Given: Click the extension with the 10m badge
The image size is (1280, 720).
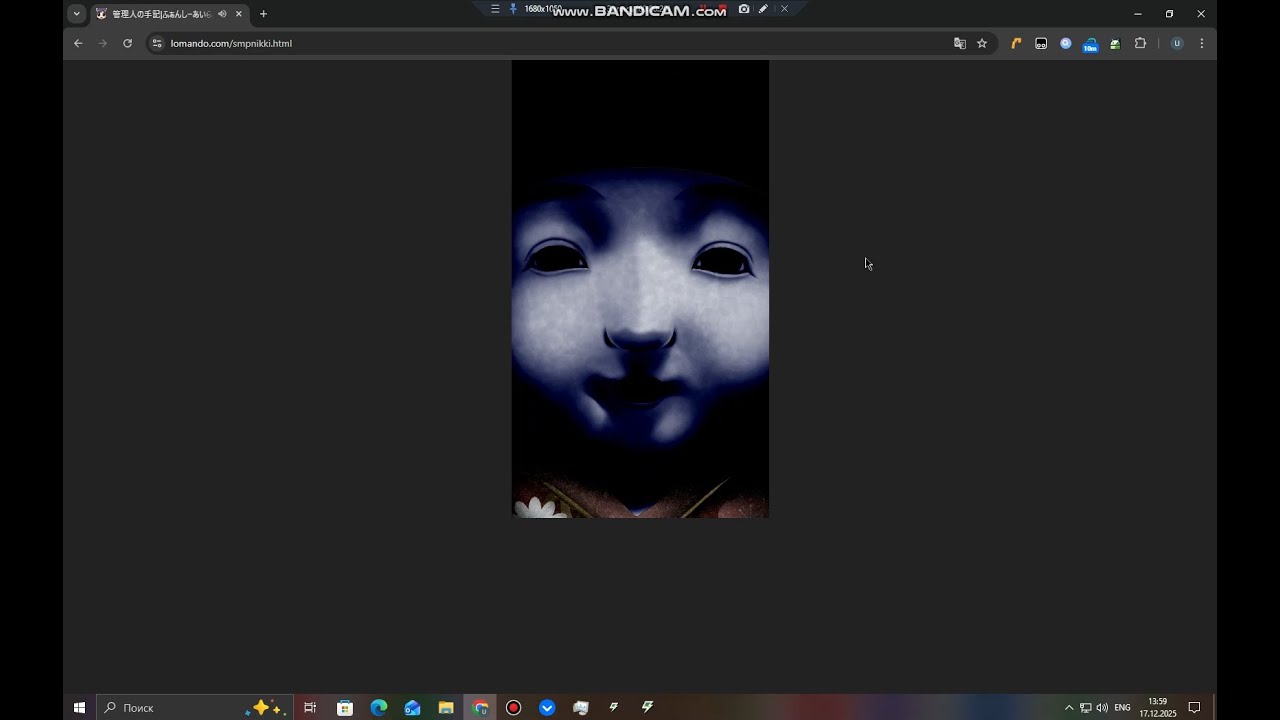Looking at the screenshot, I should (x=1090, y=44).
